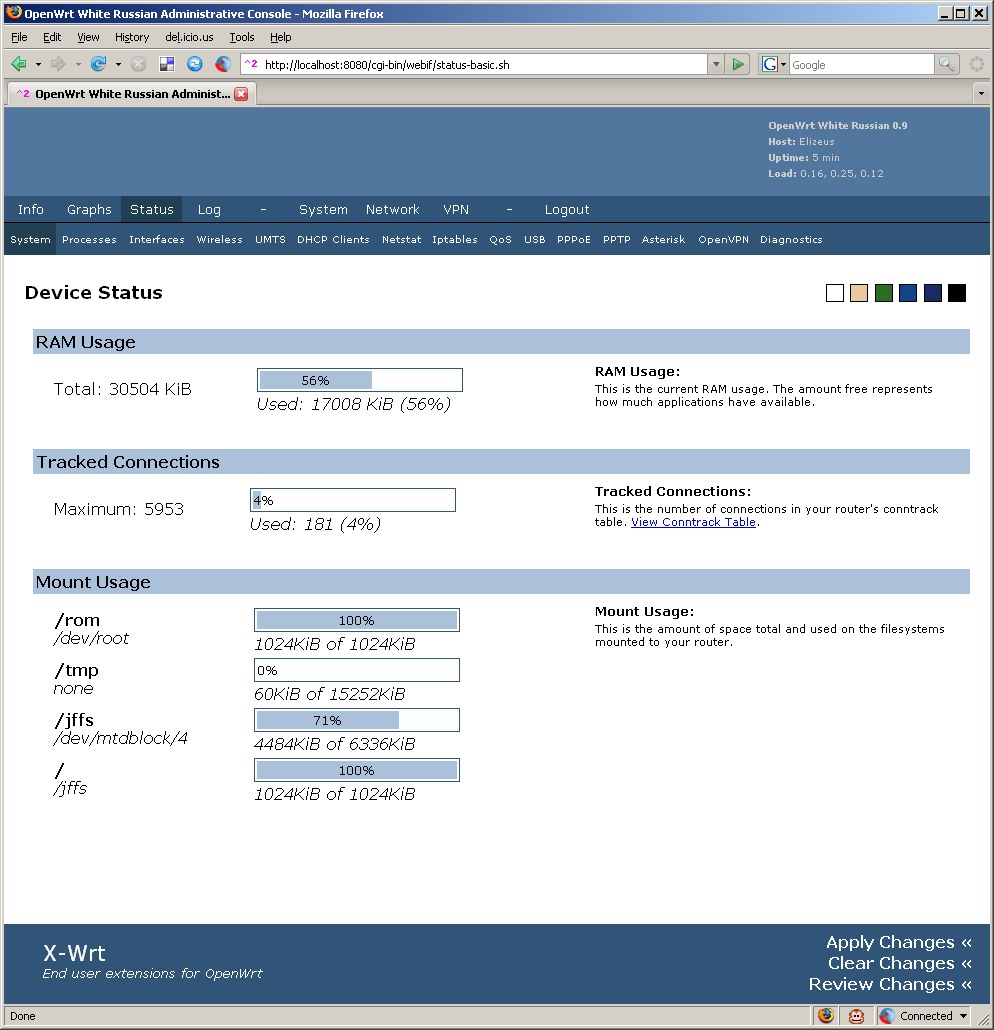The image size is (994, 1030).
Task: Open the Interfaces status sub-tab
Action: pyautogui.click(x=156, y=240)
